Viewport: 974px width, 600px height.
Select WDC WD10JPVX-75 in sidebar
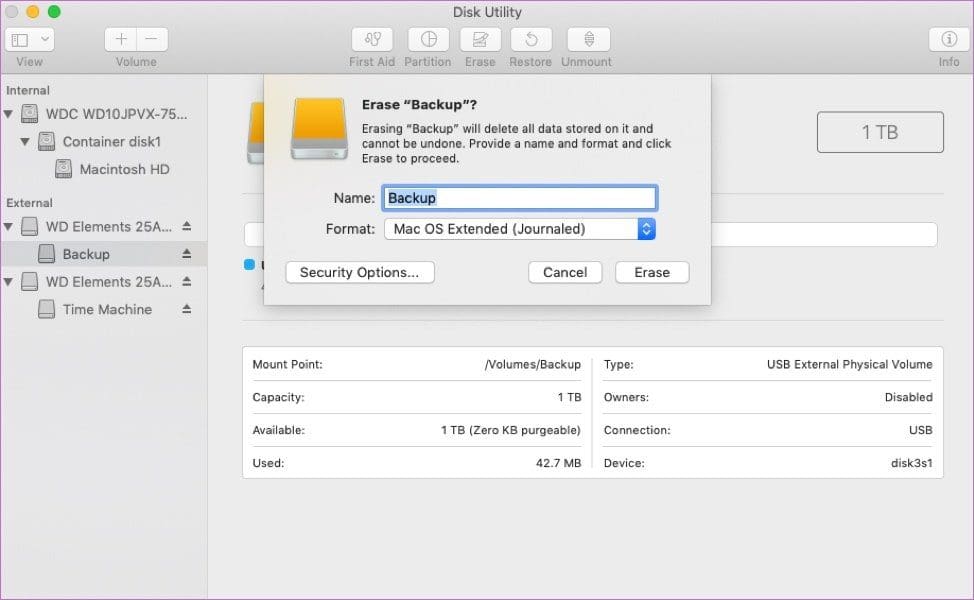click(x=116, y=114)
